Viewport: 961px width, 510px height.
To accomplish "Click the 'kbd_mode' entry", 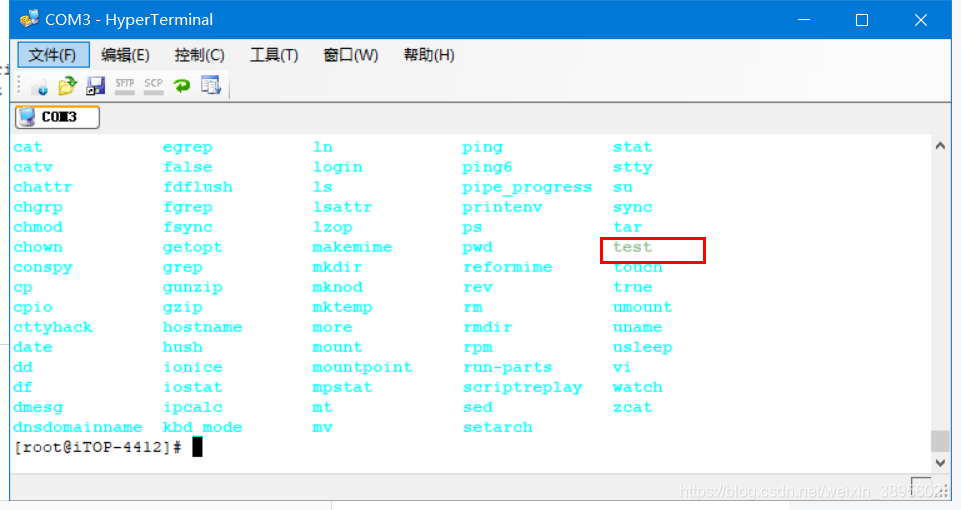I will 202,427.
